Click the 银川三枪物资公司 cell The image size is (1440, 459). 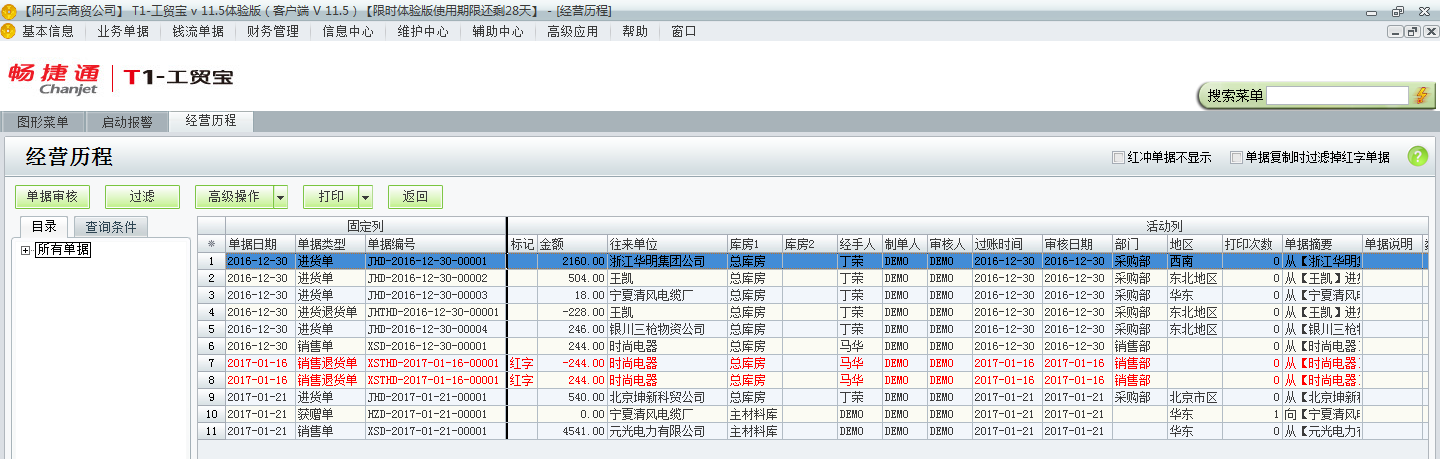667,329
